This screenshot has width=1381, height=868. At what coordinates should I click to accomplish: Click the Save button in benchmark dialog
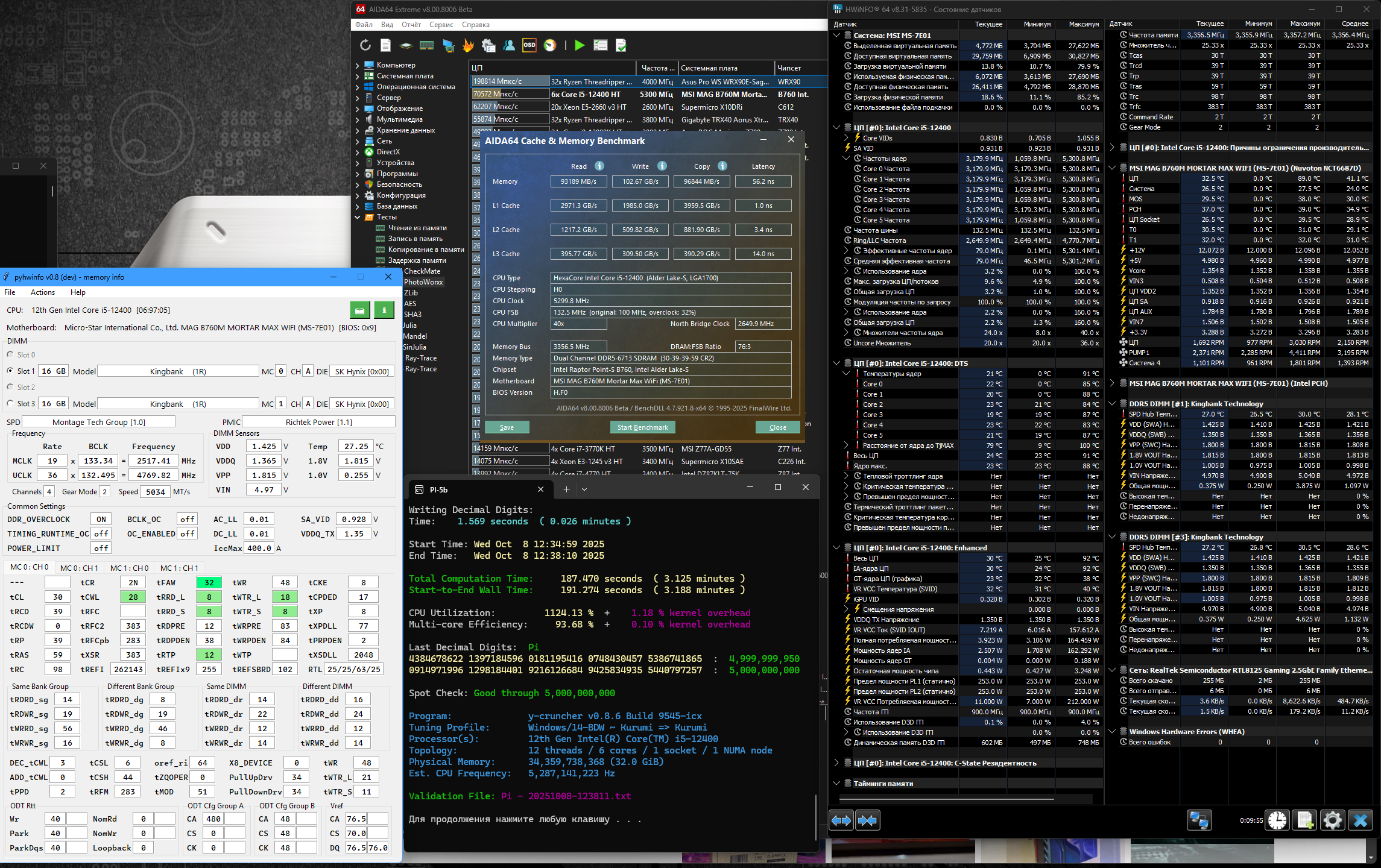[507, 427]
